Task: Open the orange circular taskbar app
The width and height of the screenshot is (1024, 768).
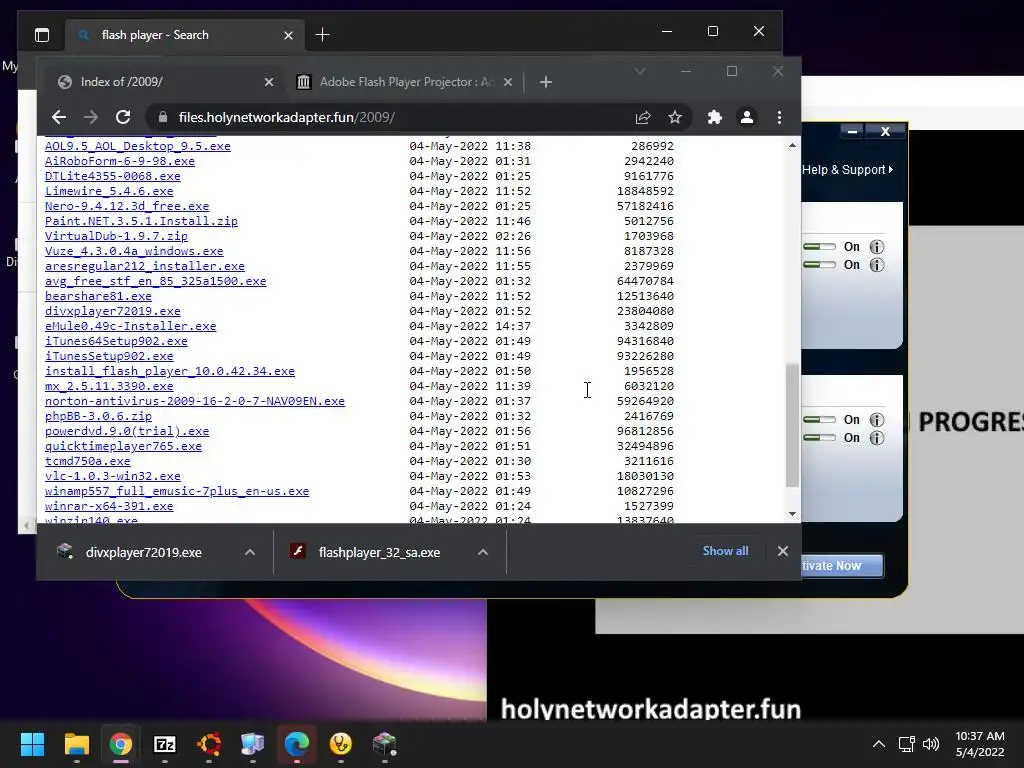Action: point(209,744)
